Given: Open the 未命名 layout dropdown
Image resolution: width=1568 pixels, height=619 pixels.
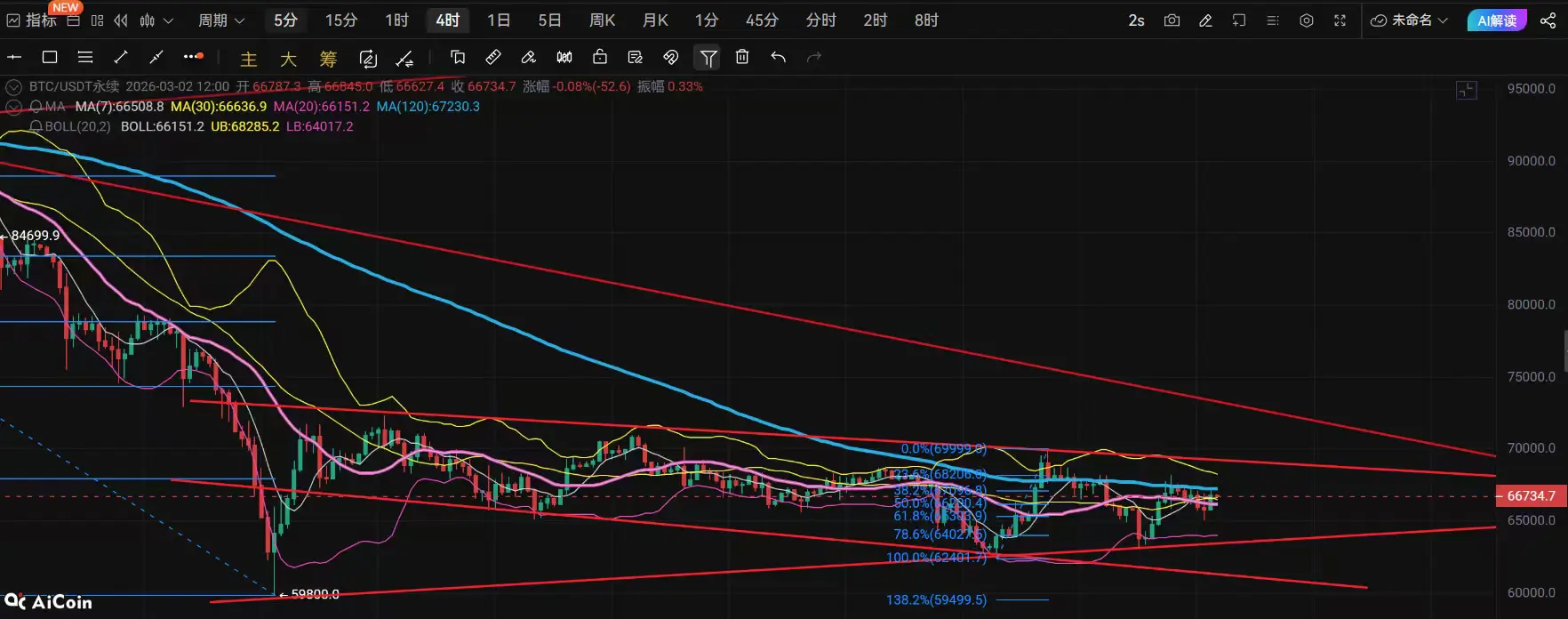Looking at the screenshot, I should [1409, 20].
